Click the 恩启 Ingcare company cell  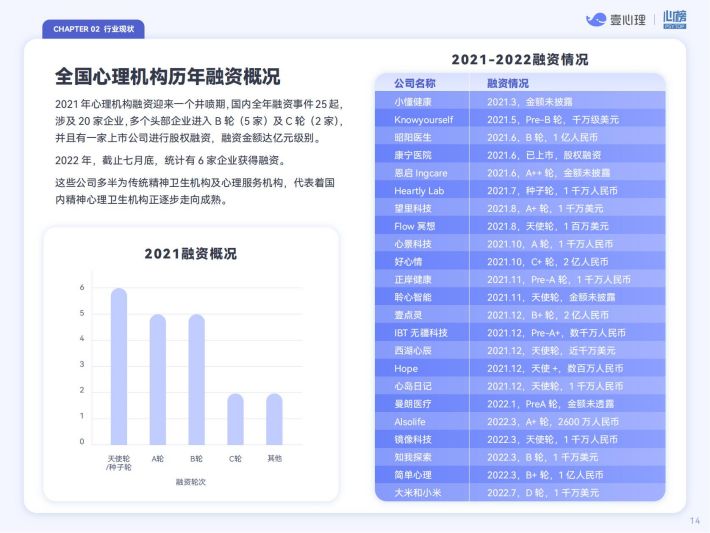pos(421,173)
